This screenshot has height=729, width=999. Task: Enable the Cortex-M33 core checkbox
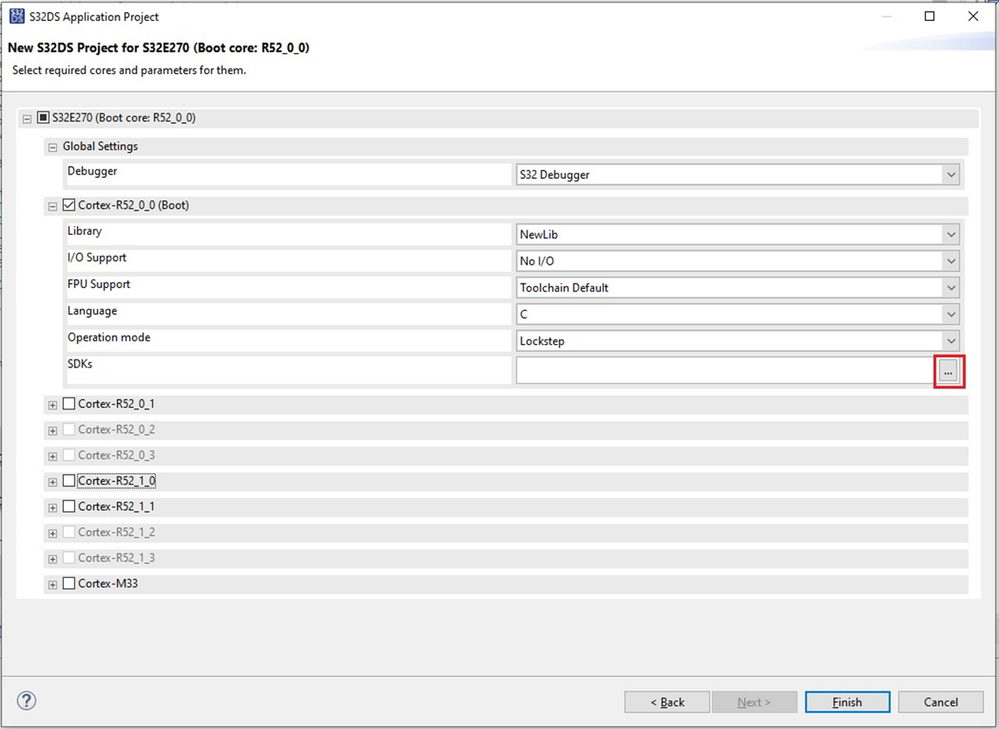pyautogui.click(x=69, y=583)
